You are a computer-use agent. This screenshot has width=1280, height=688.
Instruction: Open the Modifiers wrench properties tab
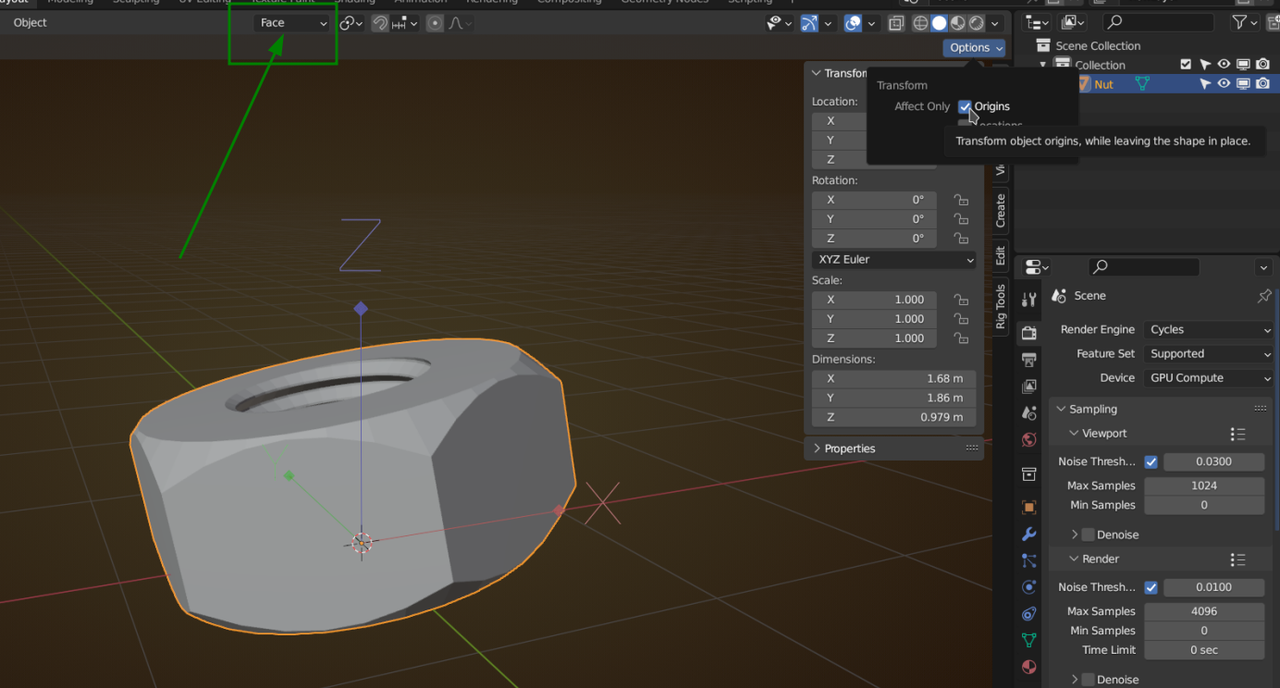(1029, 535)
